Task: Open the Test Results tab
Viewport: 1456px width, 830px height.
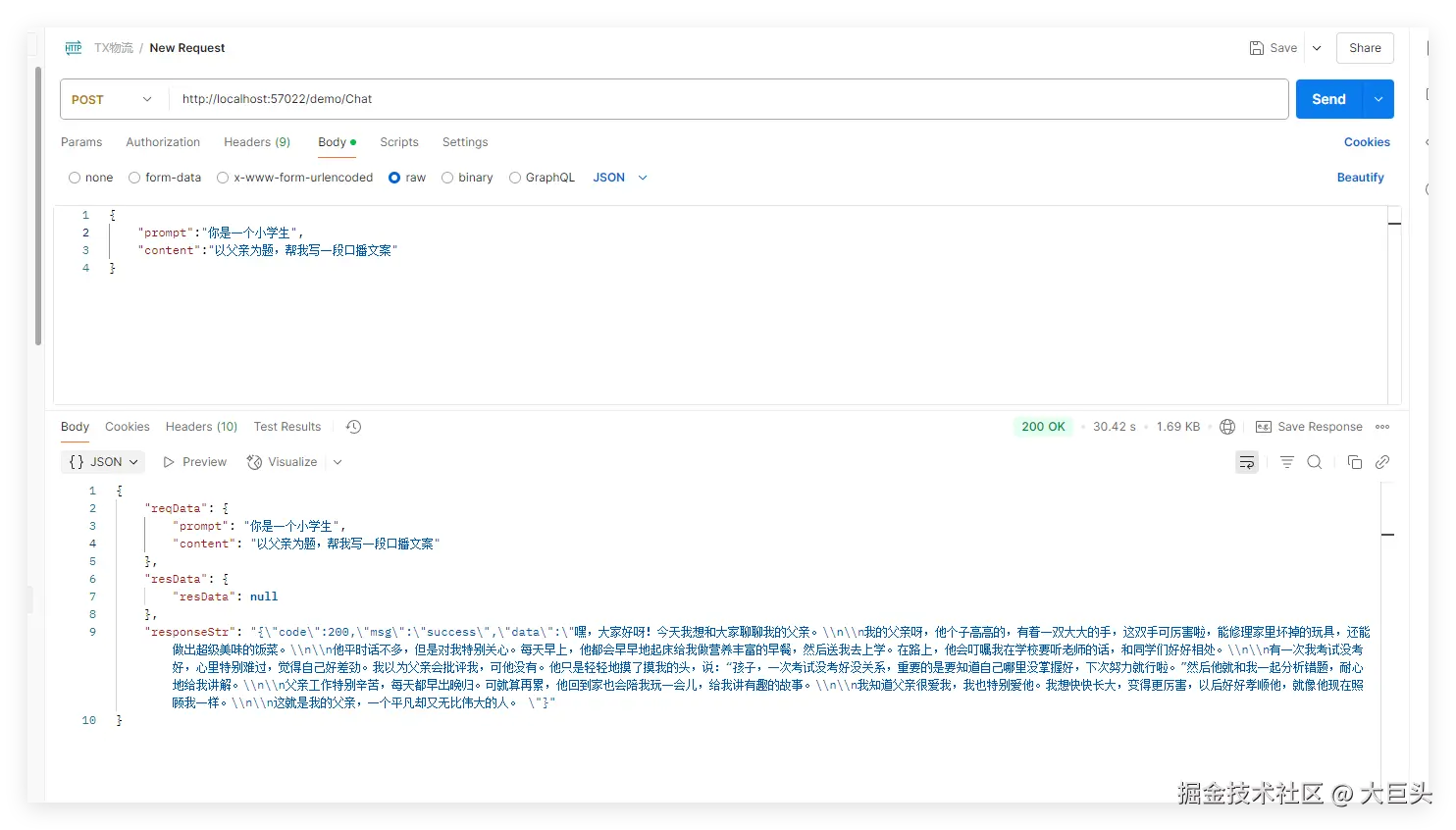Action: [x=286, y=426]
